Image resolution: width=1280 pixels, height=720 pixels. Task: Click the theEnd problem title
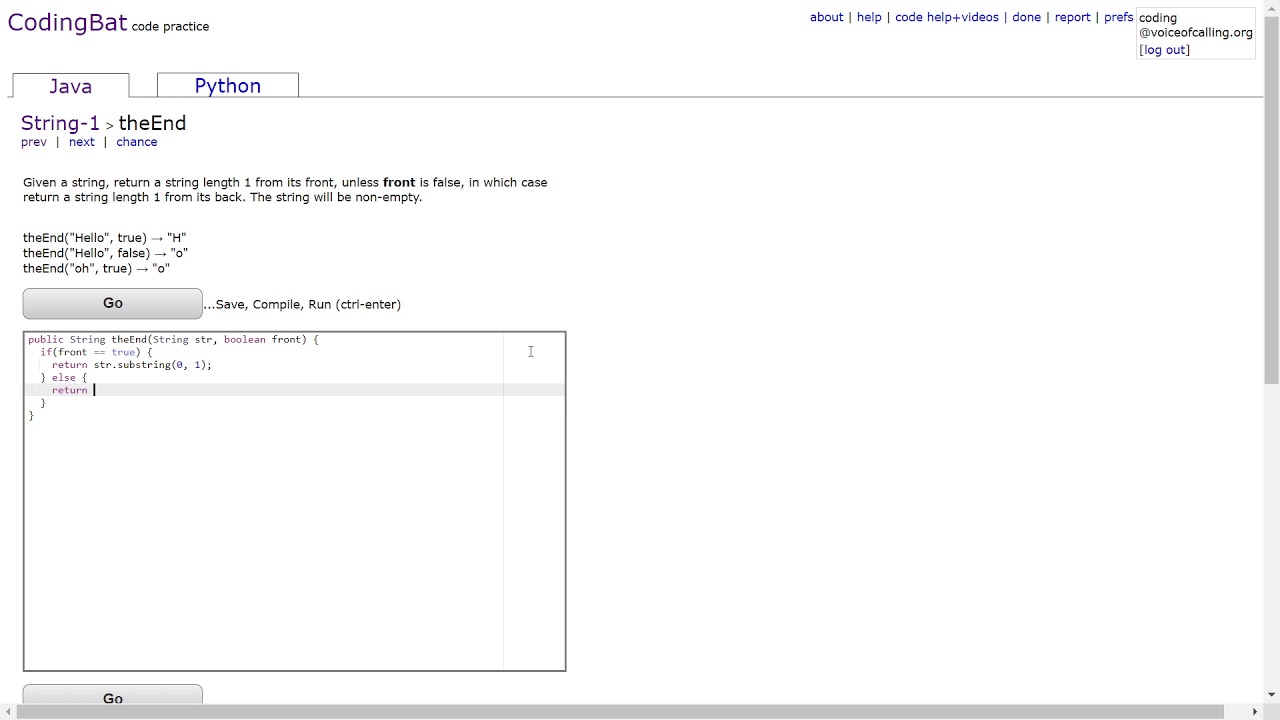point(152,123)
